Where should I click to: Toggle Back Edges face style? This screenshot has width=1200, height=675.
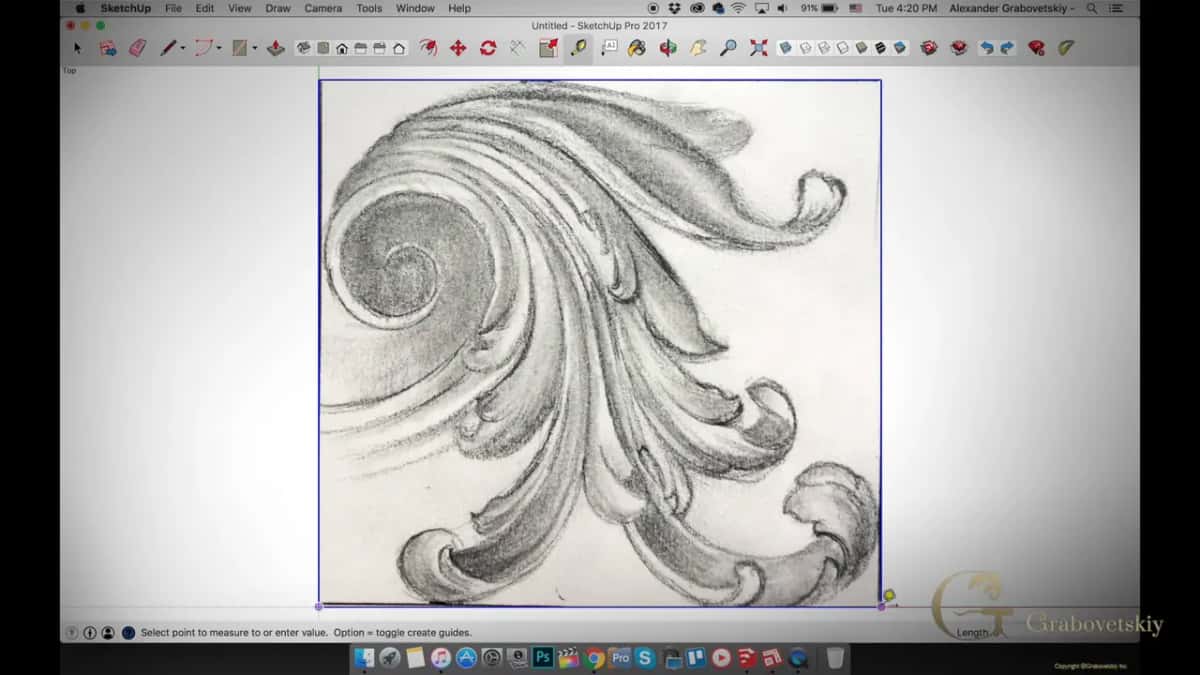click(x=805, y=48)
